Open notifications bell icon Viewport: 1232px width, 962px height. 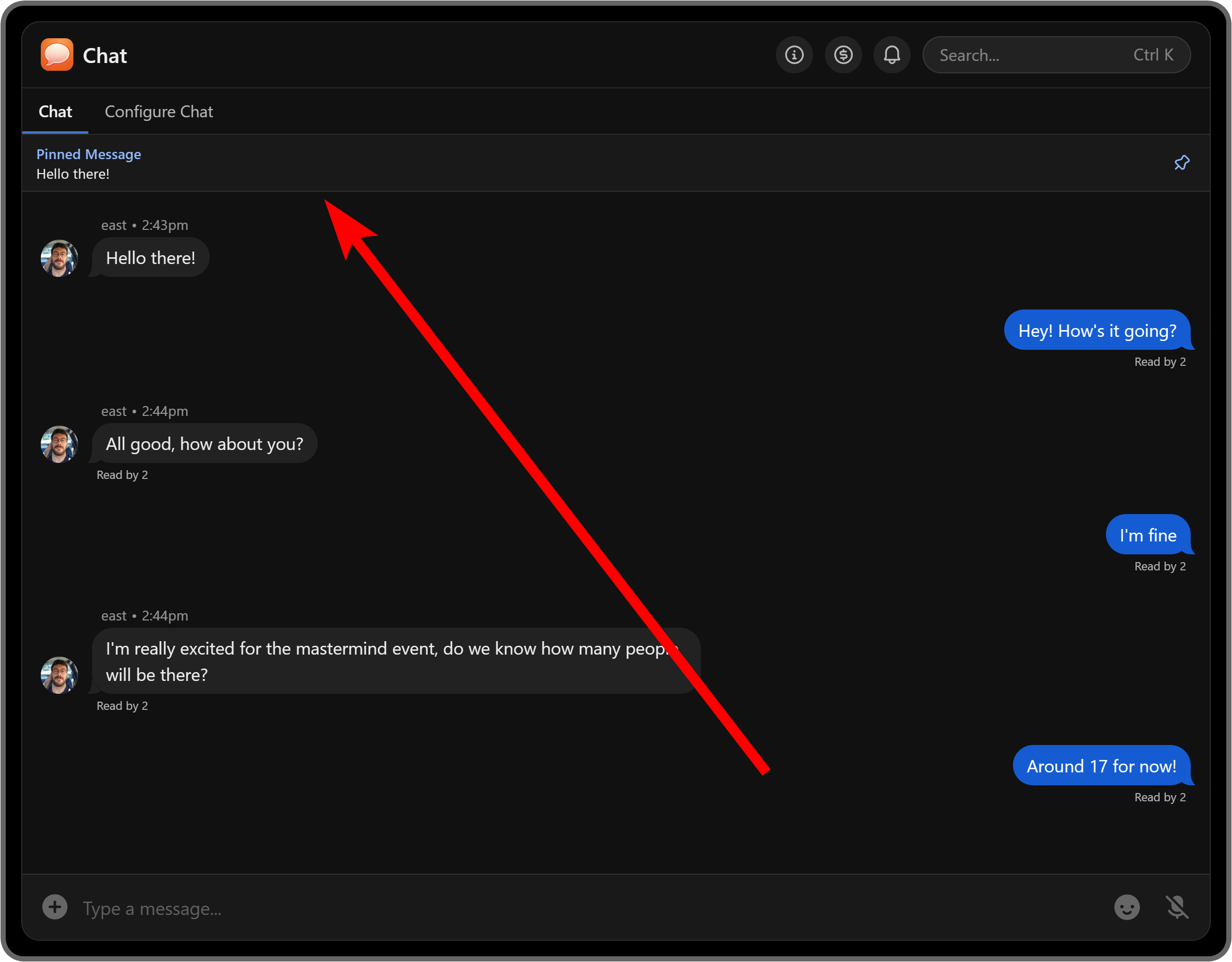tap(891, 55)
